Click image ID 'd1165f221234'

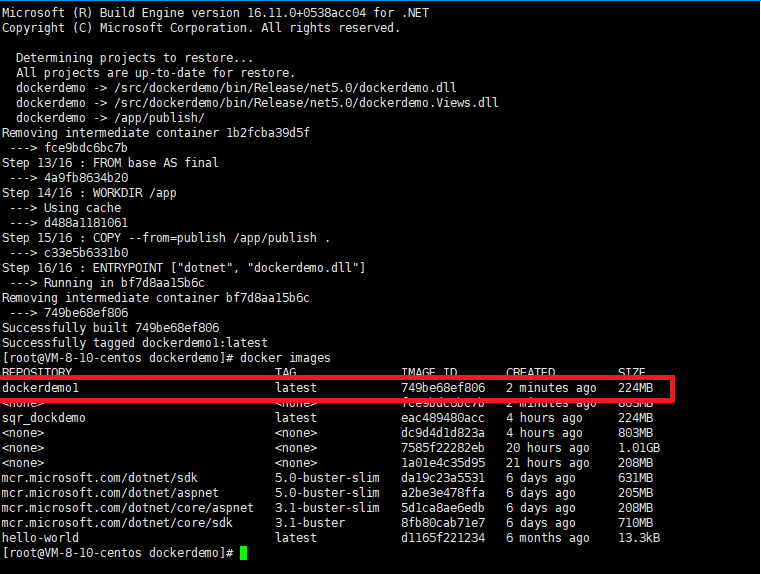click(443, 538)
